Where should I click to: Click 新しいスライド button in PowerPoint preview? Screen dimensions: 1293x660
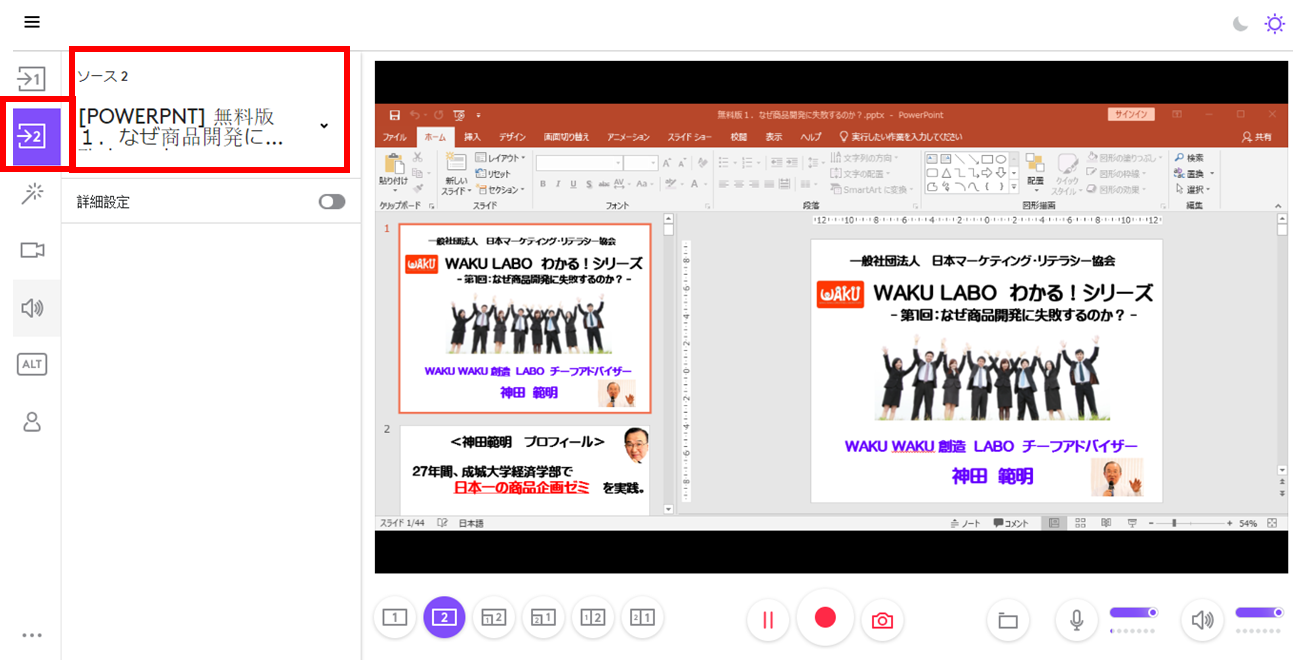(456, 173)
